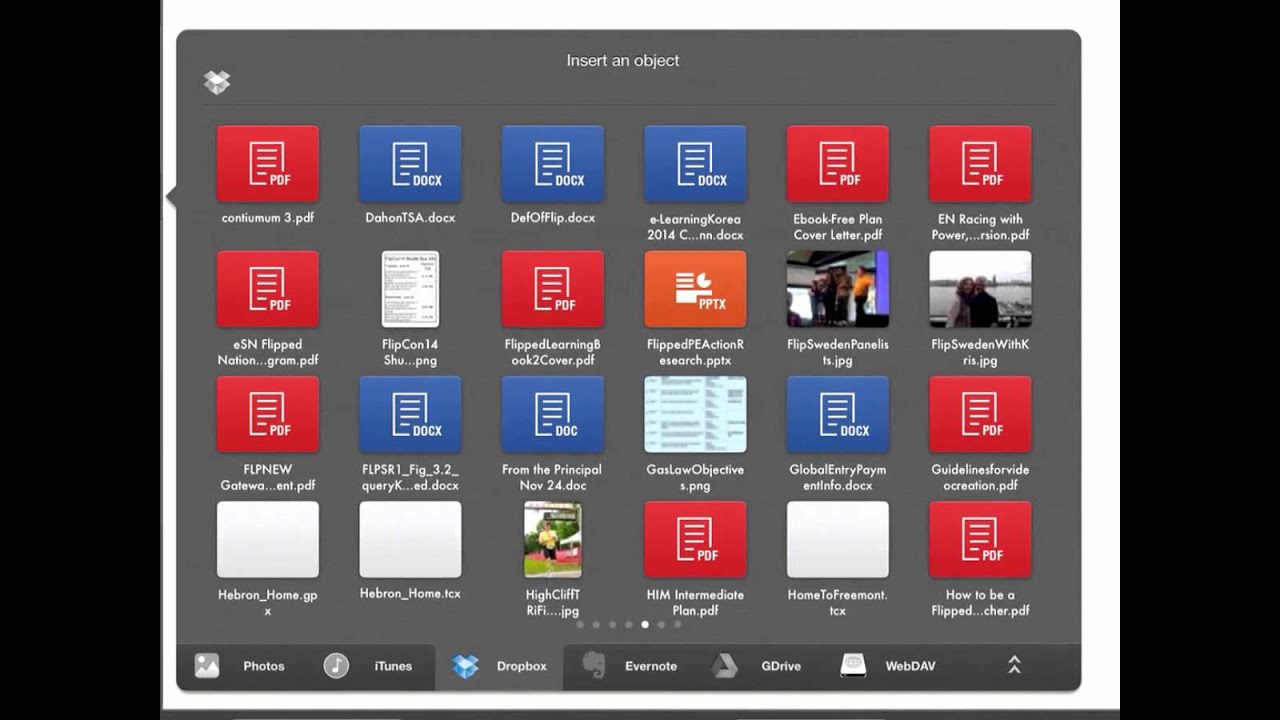The image size is (1280, 720).
Task: Open Ebook-Free Plan Cover Letter.pdf icon
Action: 838,164
